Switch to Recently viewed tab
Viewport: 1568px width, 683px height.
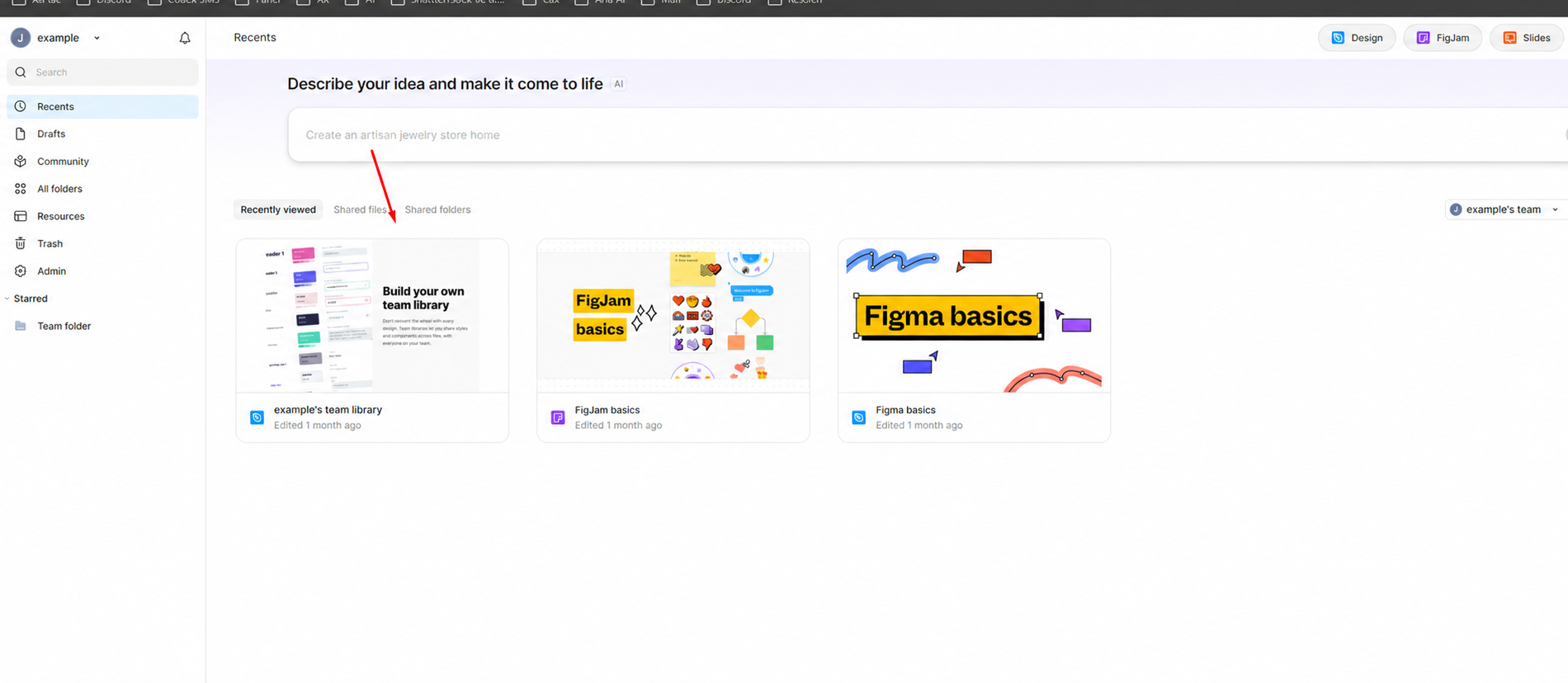[x=278, y=210]
